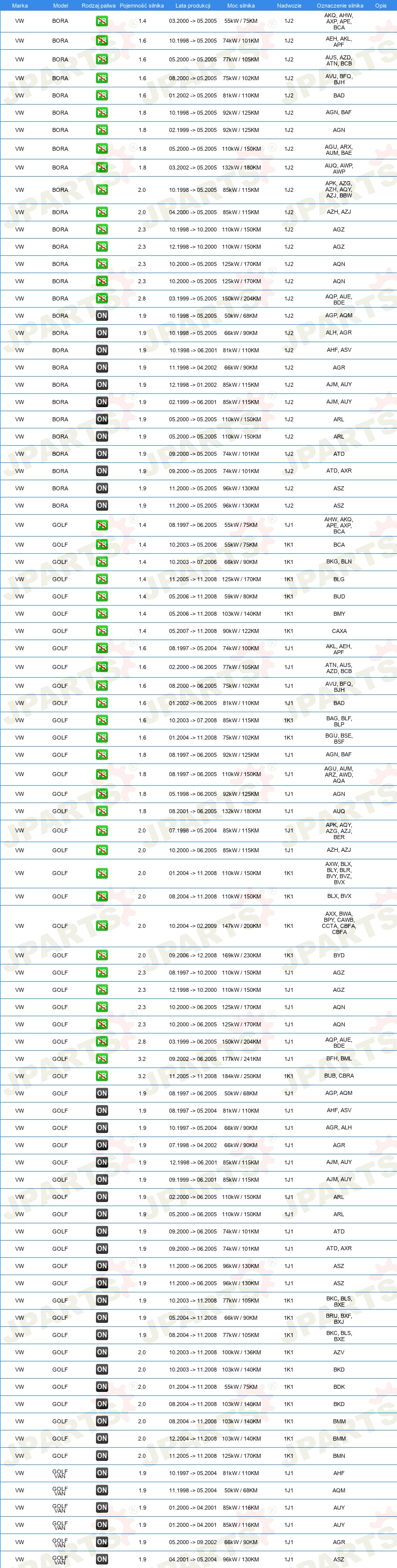Click the Lata produkcji column header

193,6
